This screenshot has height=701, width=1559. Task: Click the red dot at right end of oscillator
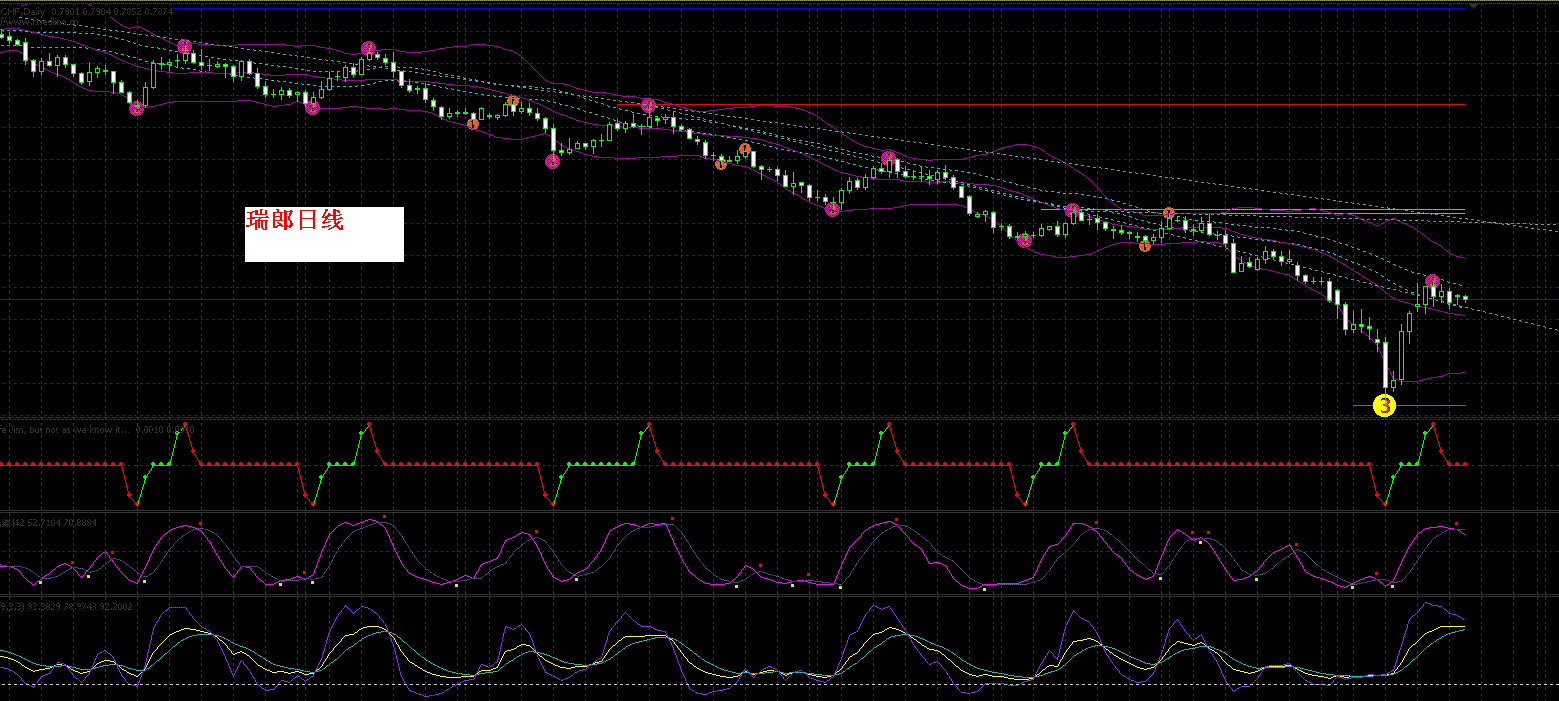(1457, 523)
